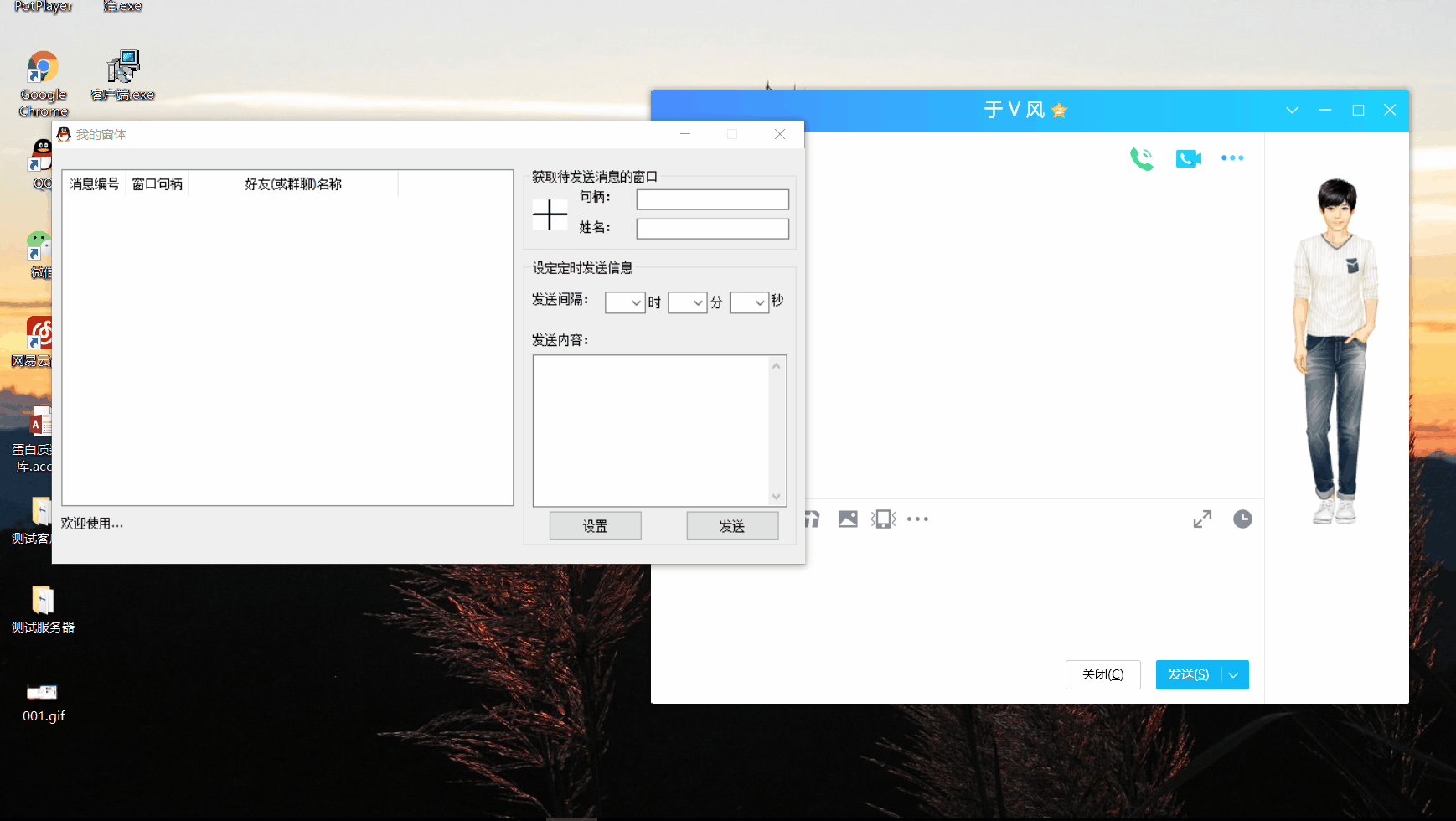Expand the chat input area with the arrows icon
The width and height of the screenshot is (1456, 821).
[1203, 519]
